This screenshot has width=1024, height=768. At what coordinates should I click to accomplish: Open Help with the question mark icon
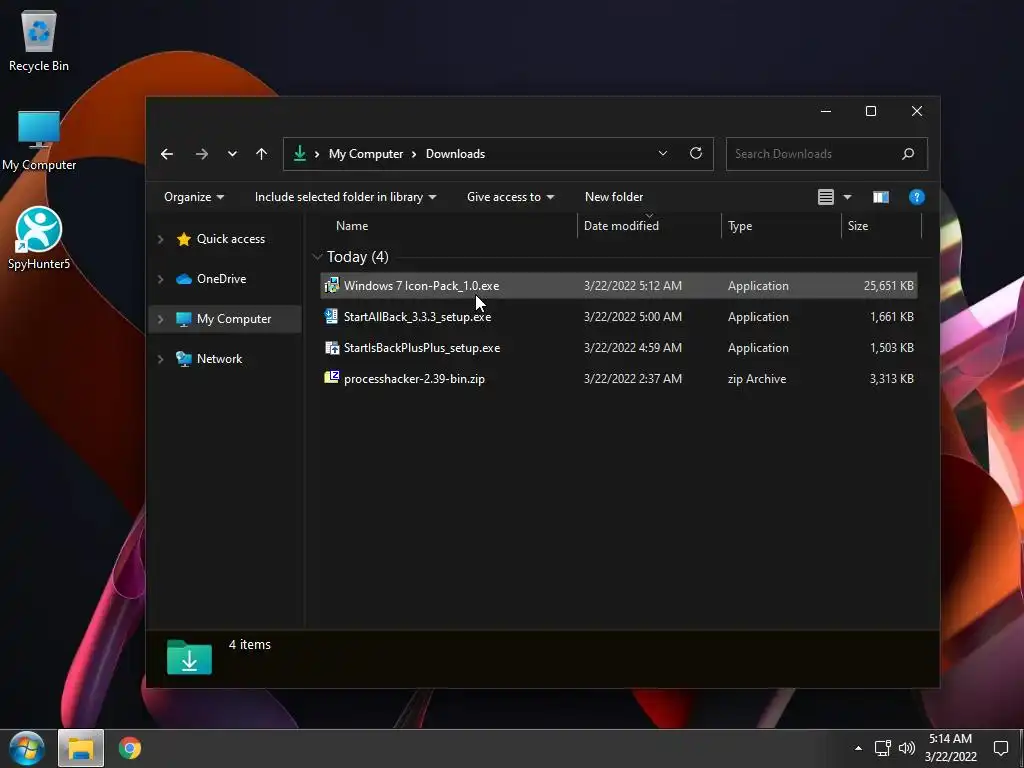pos(917,197)
